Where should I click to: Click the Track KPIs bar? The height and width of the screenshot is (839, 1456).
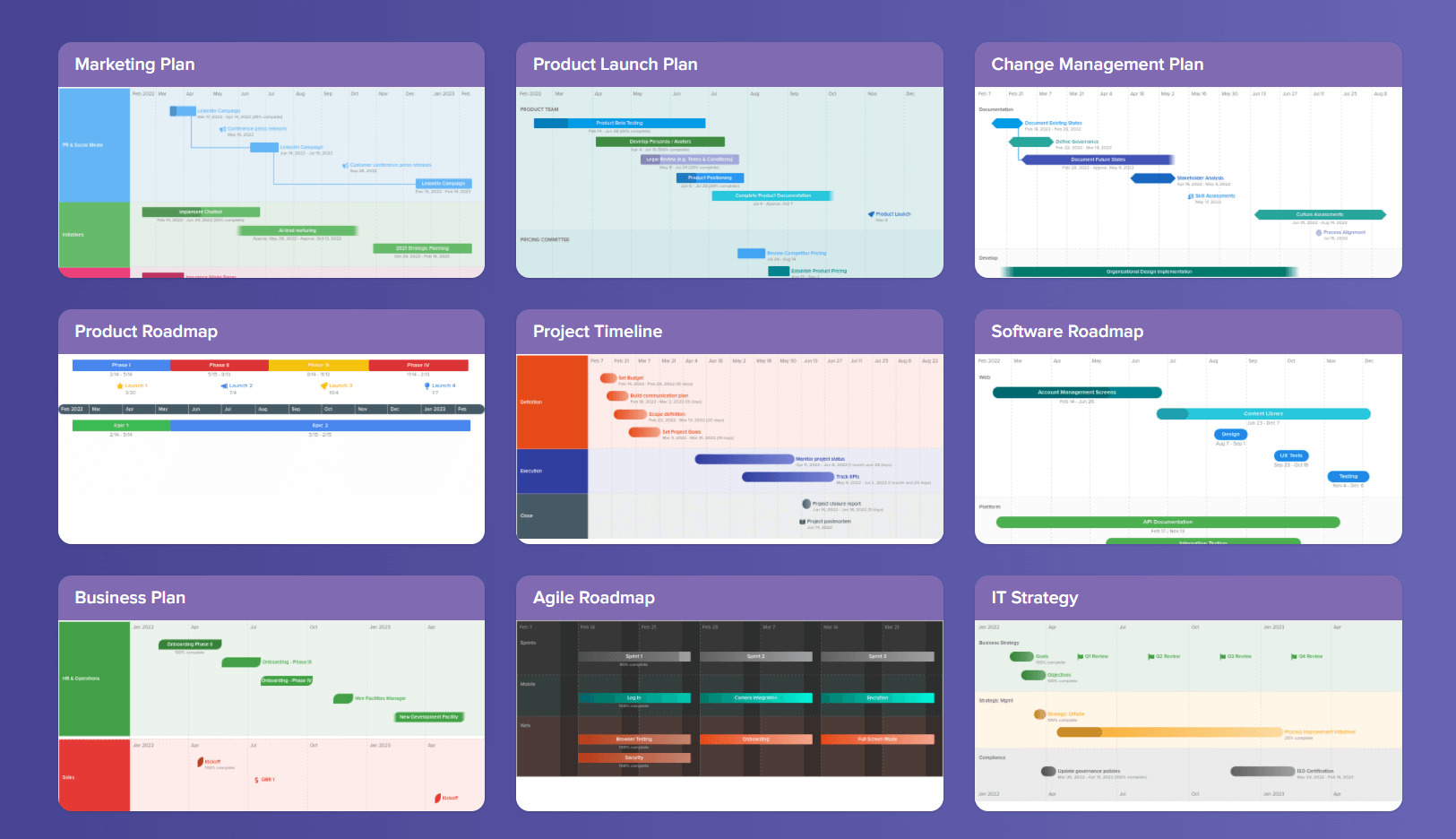pyautogui.click(x=788, y=477)
